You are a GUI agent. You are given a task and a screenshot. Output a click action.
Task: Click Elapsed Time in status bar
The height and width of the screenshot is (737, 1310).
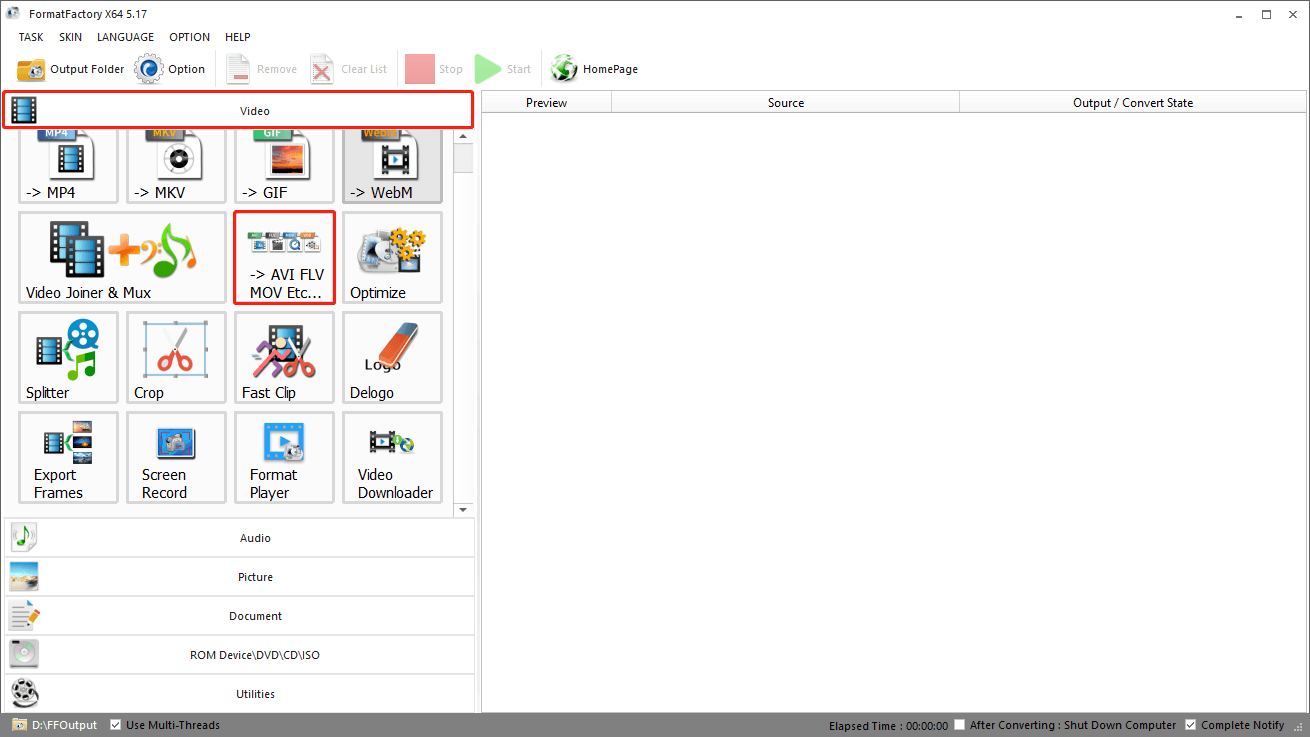tap(888, 725)
